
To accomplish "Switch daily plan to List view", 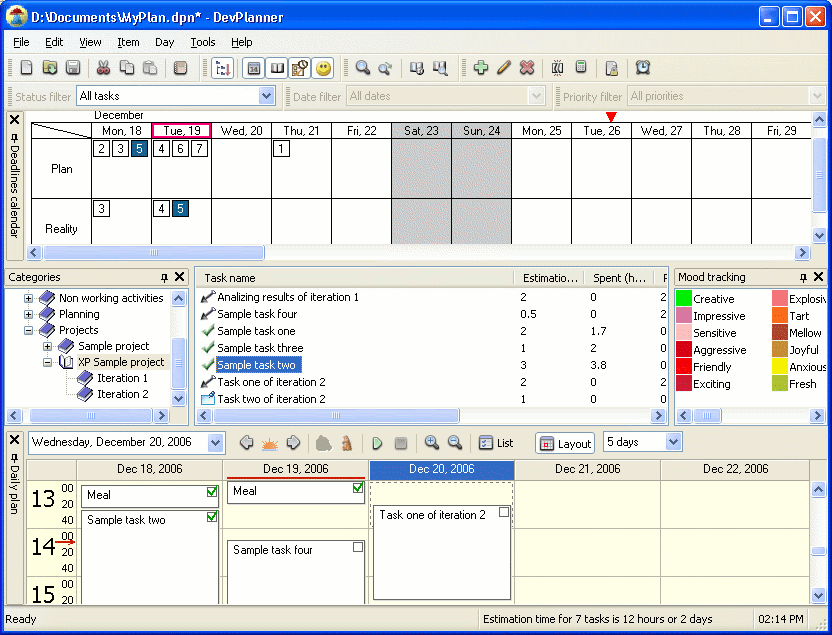I will tap(496, 443).
